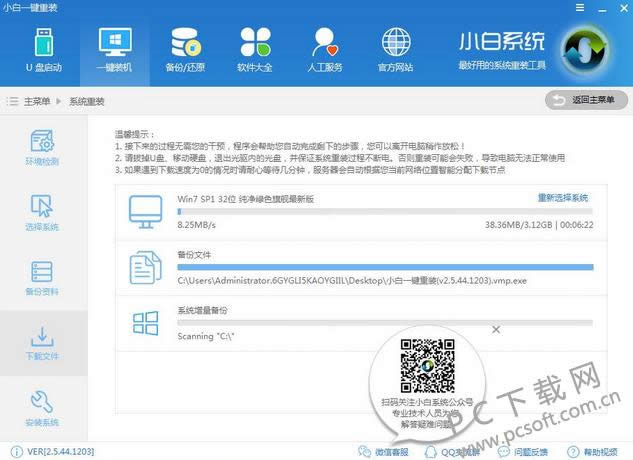Click the Win7 SP1 32位 title
Image resolution: width=633 pixels, height=460 pixels.
point(245,199)
